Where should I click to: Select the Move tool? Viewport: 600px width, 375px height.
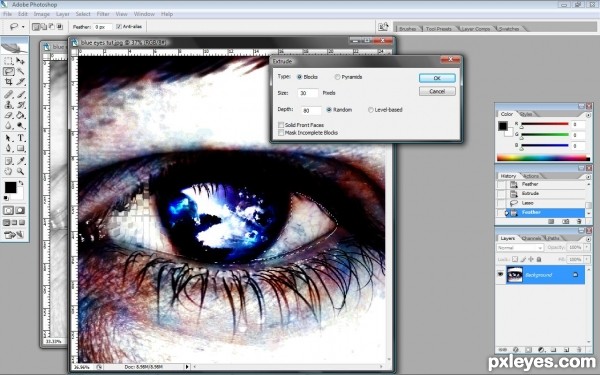tap(20, 61)
